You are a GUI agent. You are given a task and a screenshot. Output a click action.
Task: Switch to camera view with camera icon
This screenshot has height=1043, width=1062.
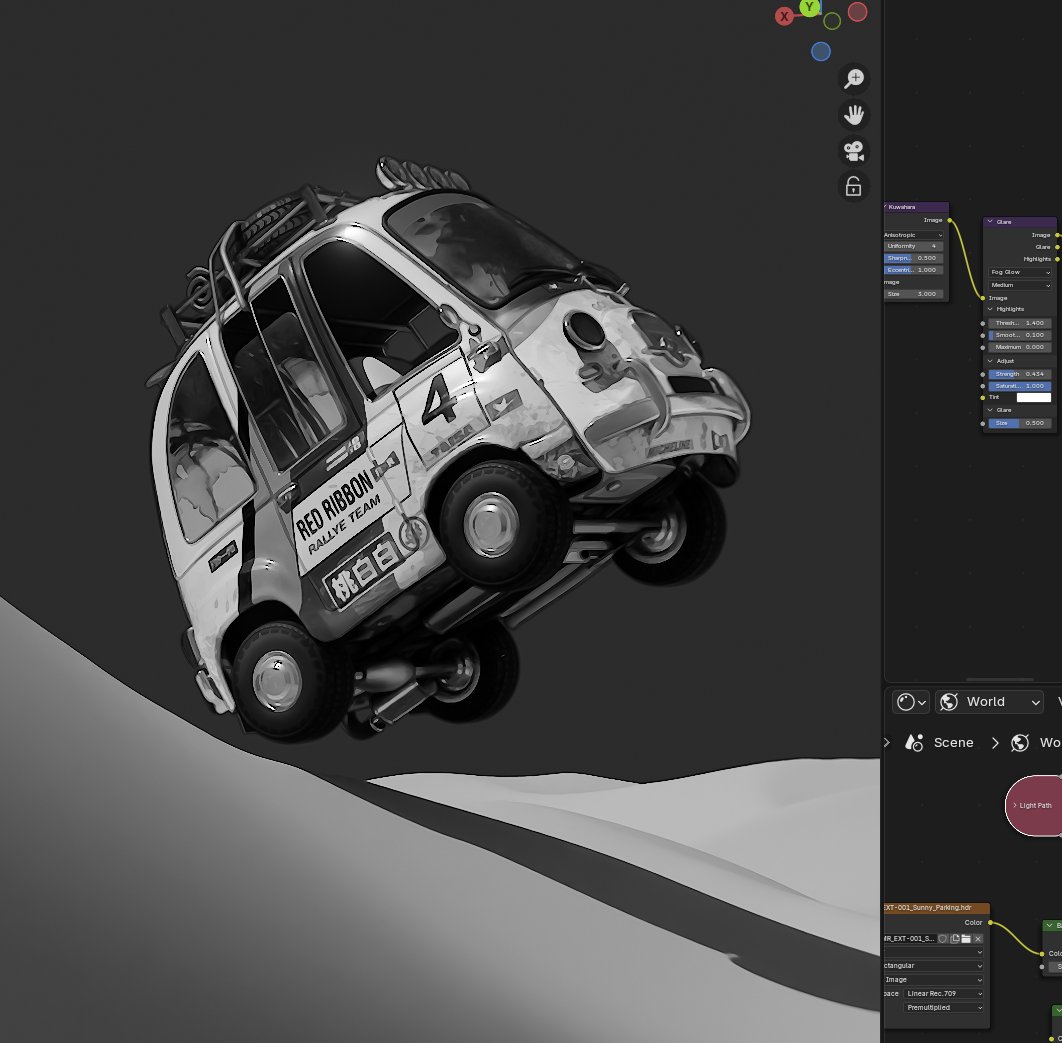pyautogui.click(x=854, y=150)
